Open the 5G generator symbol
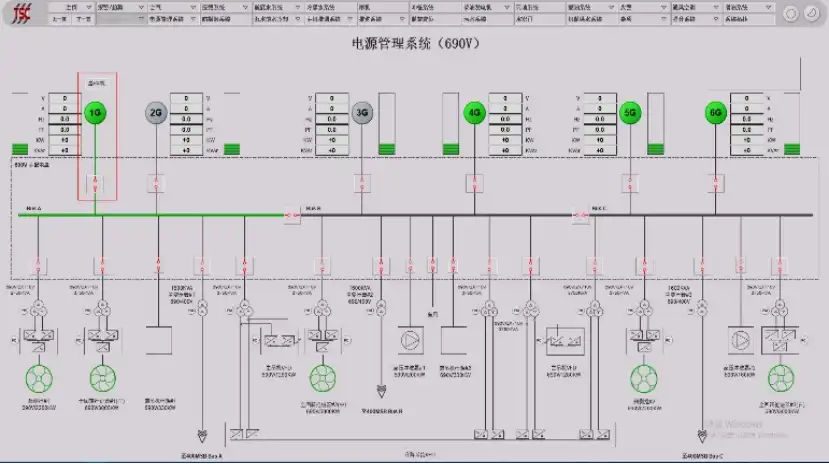Screen dimensions: 829x464 pyautogui.click(x=629, y=112)
